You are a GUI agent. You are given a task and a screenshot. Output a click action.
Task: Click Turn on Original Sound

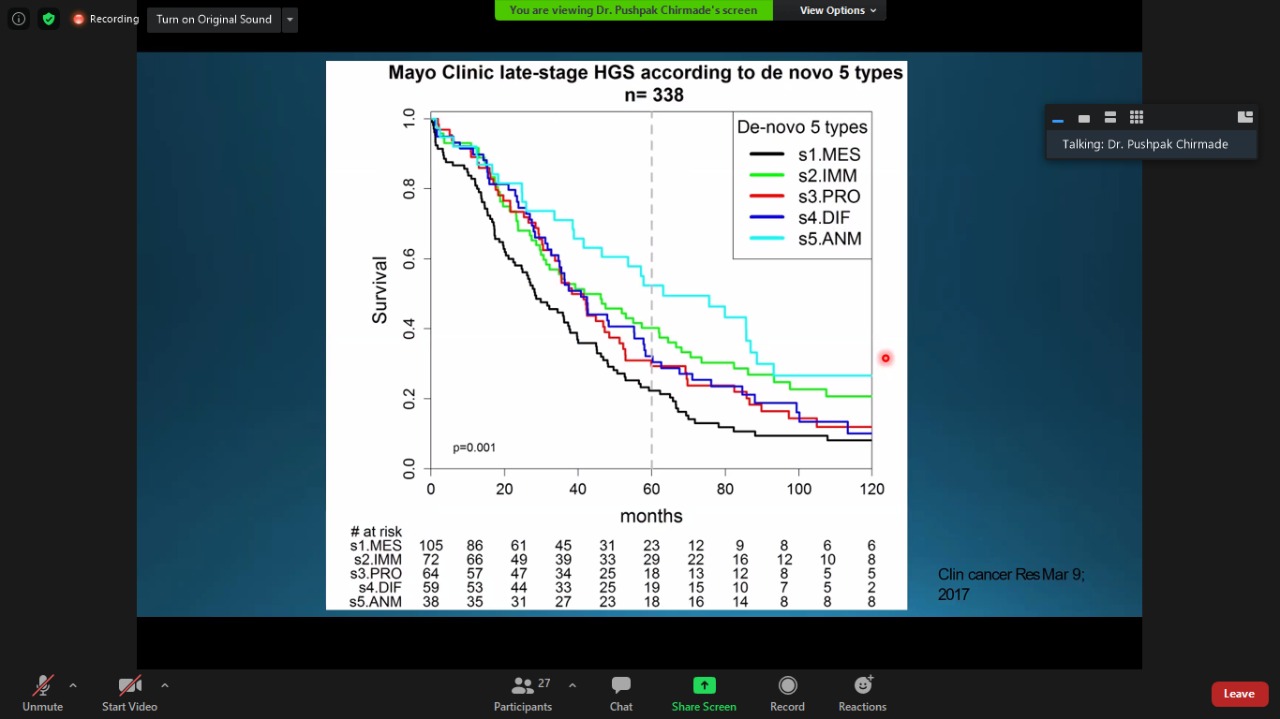click(x=214, y=19)
